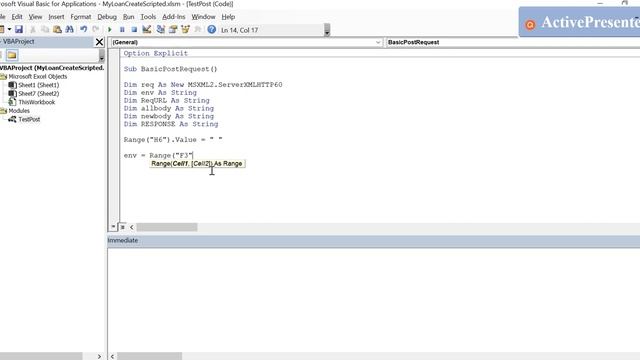The image size is (640, 360).
Task: Pause execution with the Break icon
Action: (122, 29)
